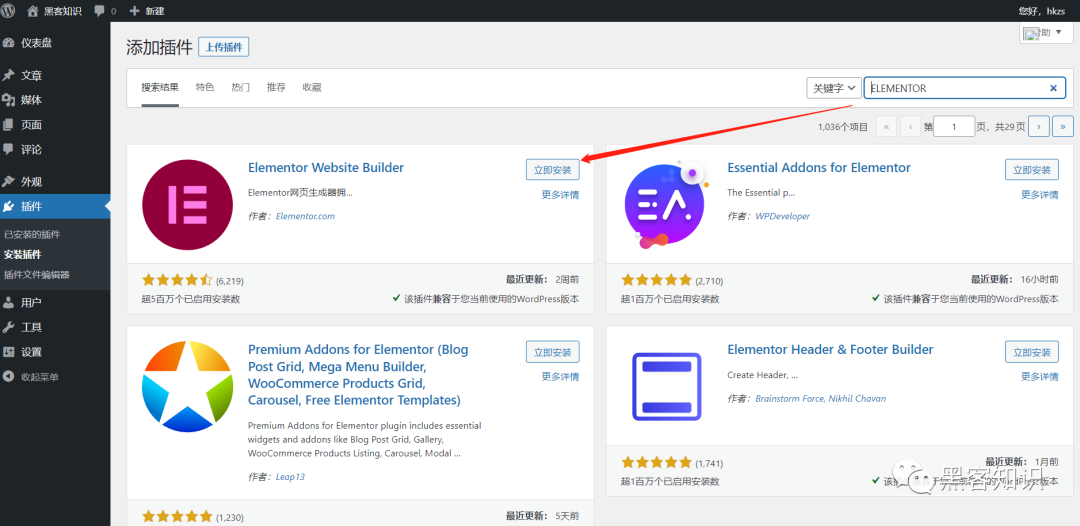Go to next page arrow button
The width and height of the screenshot is (1080, 526).
coord(1039,127)
